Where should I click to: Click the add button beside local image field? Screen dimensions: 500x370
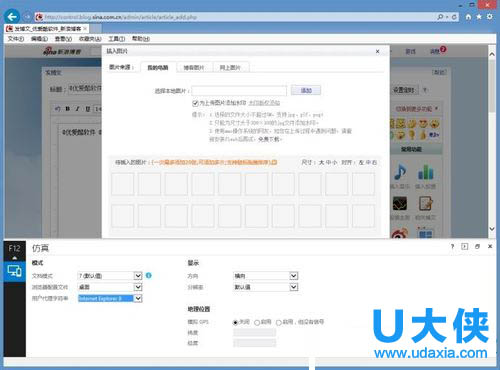click(306, 90)
